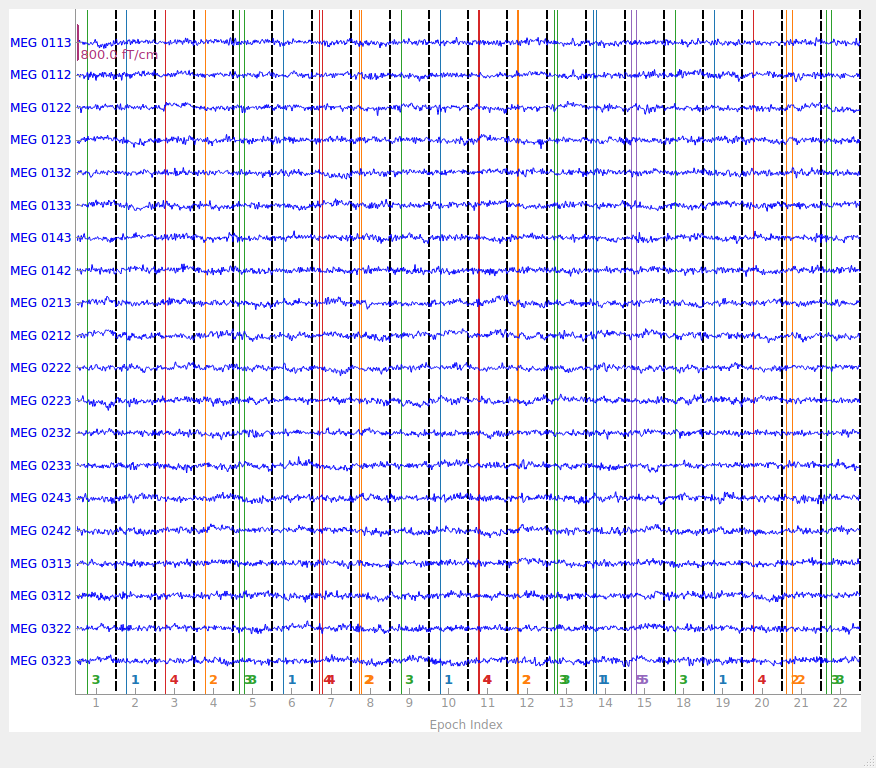
Task: Click the MEG 0232 channel label
Action: [41, 433]
